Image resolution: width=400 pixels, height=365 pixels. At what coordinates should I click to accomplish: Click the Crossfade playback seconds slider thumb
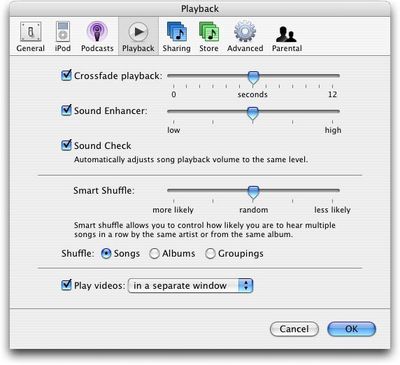253,78
